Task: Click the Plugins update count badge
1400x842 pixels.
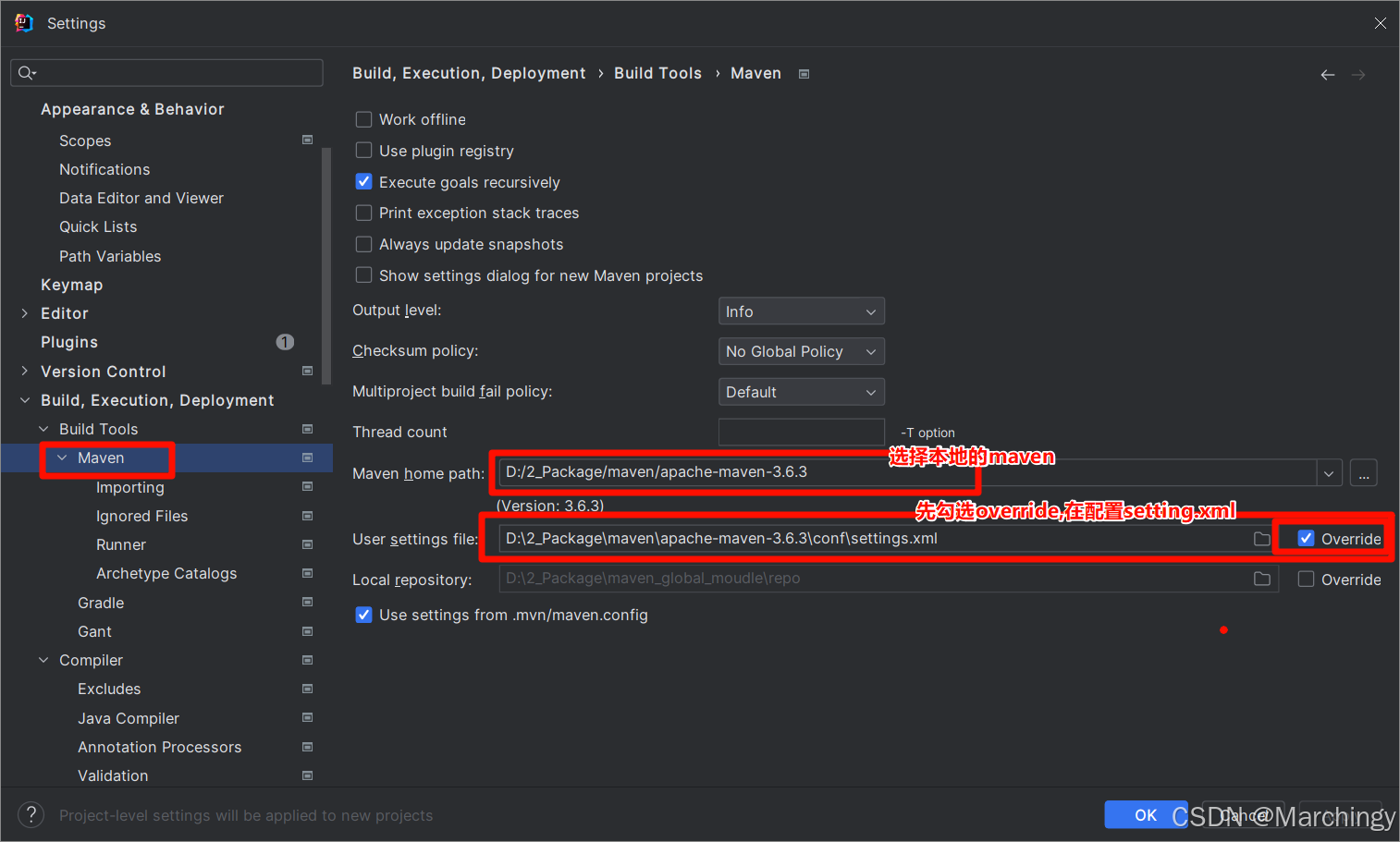Action: coord(285,342)
